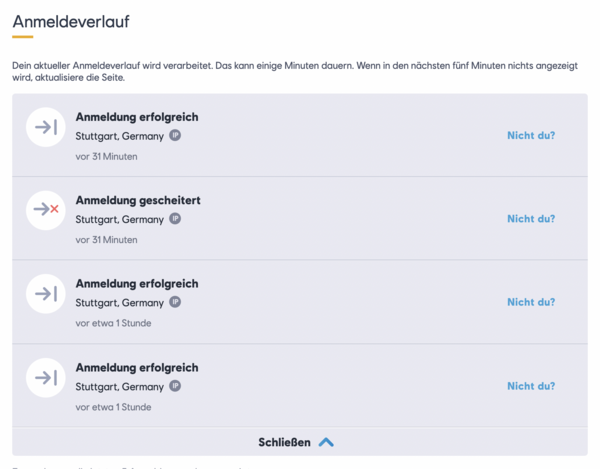Select the first 'Anmeldung erfolgreich' title

click(137, 117)
